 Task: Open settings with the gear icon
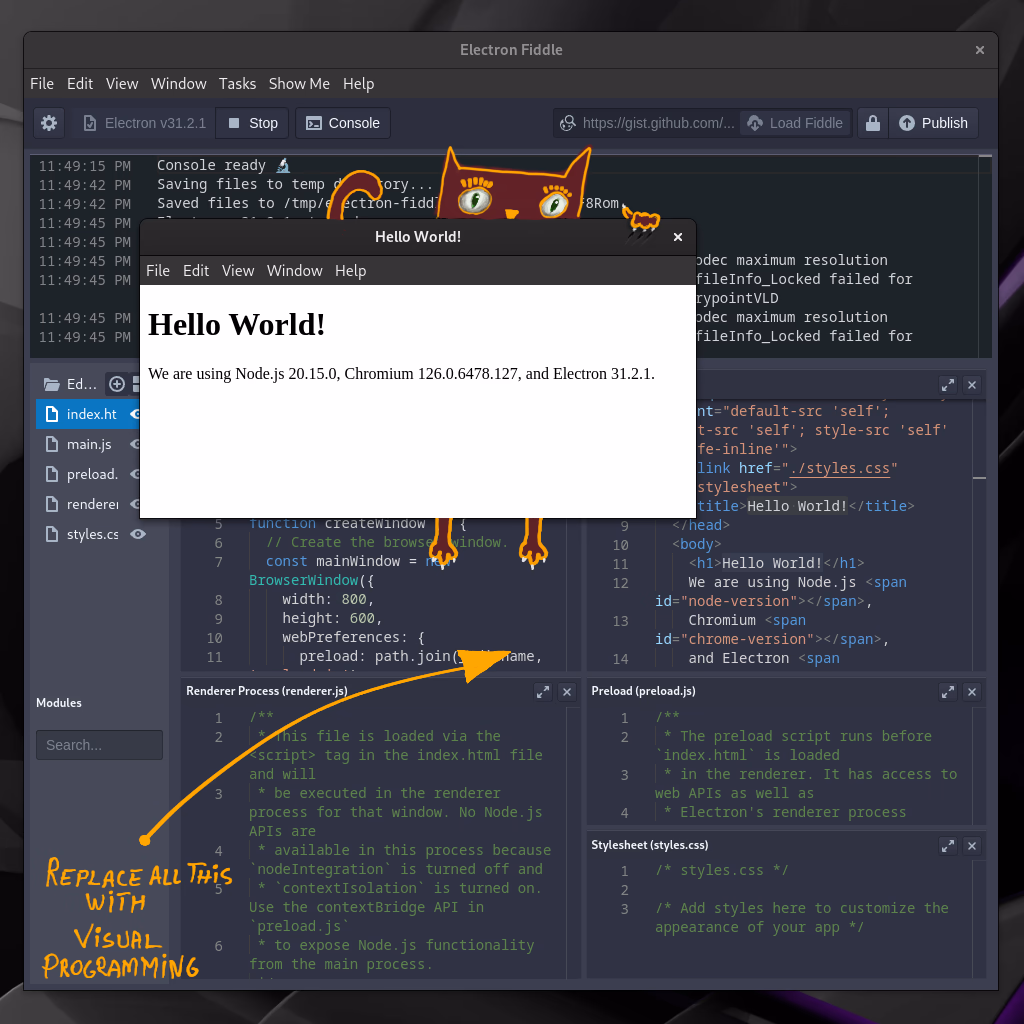[x=49, y=123]
